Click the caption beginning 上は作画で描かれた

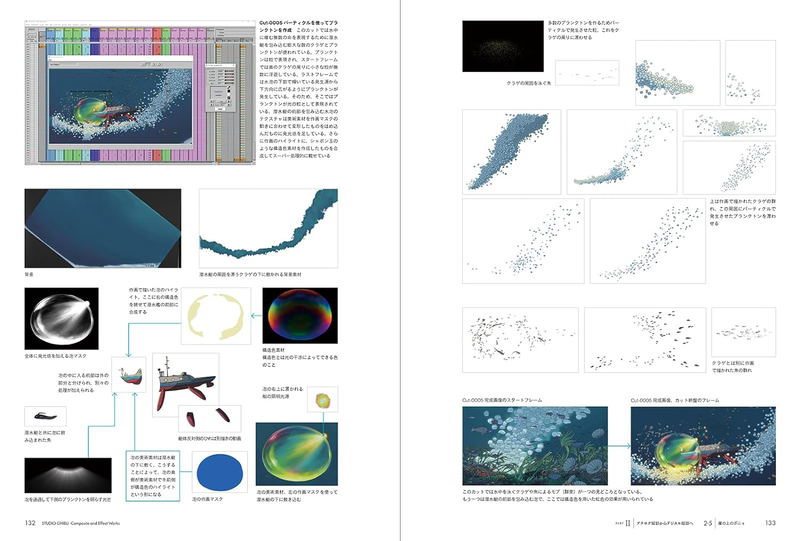(x=742, y=212)
